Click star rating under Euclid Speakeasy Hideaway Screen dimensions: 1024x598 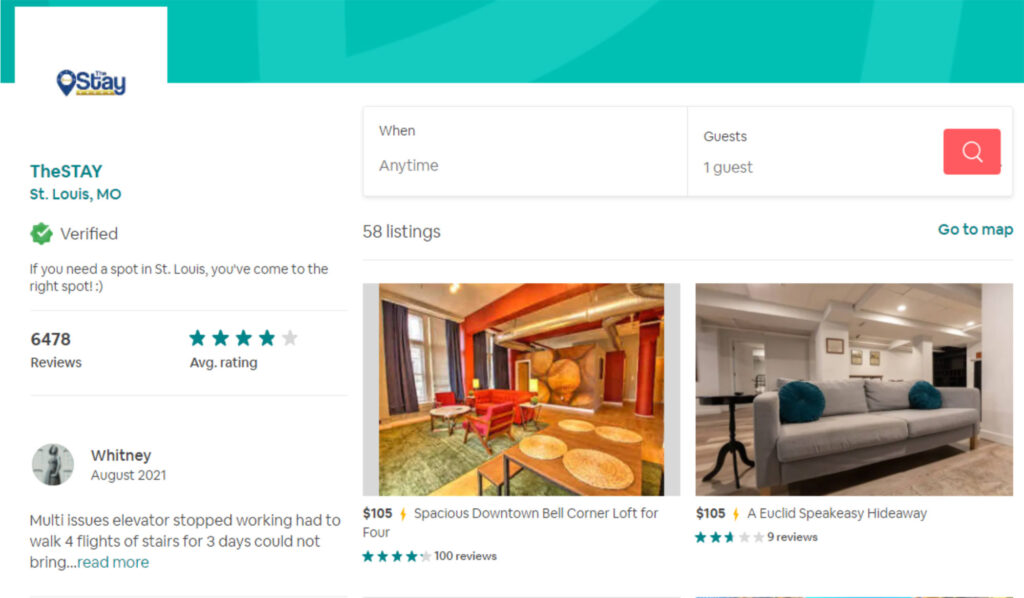pos(729,537)
